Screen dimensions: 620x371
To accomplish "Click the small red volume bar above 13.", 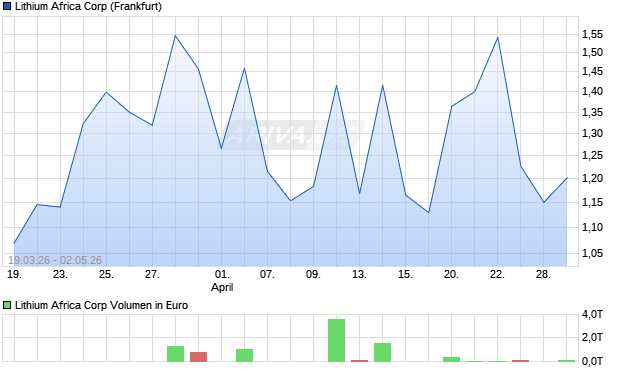I will (359, 361).
